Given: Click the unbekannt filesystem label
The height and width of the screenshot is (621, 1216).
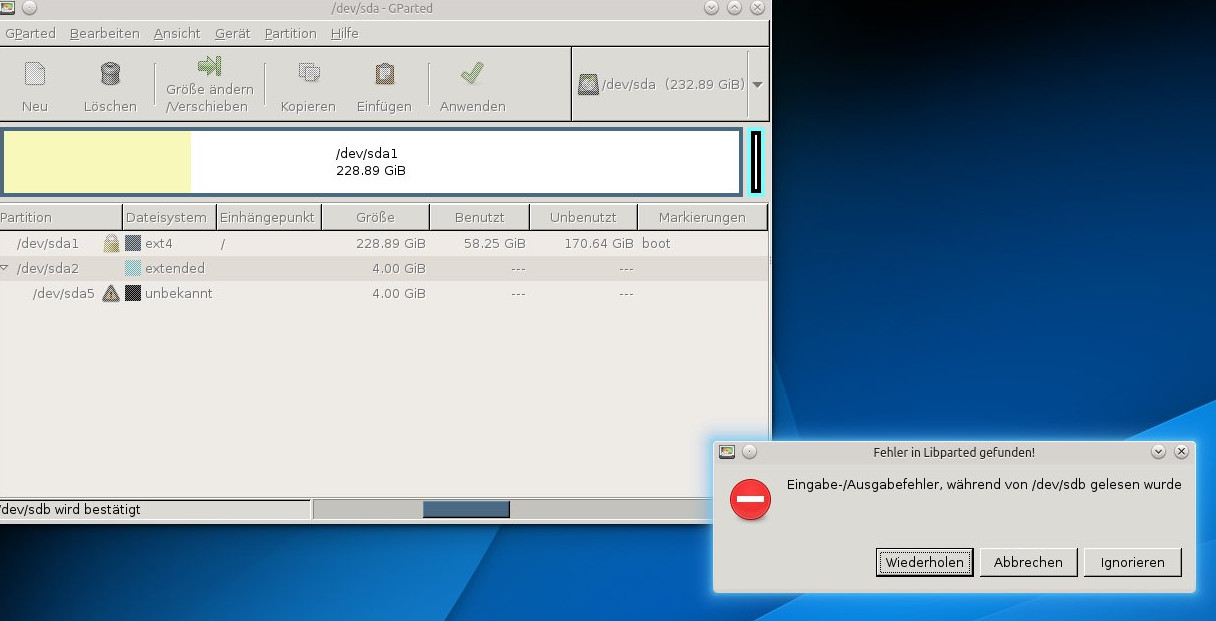Looking at the screenshot, I should coord(179,293).
